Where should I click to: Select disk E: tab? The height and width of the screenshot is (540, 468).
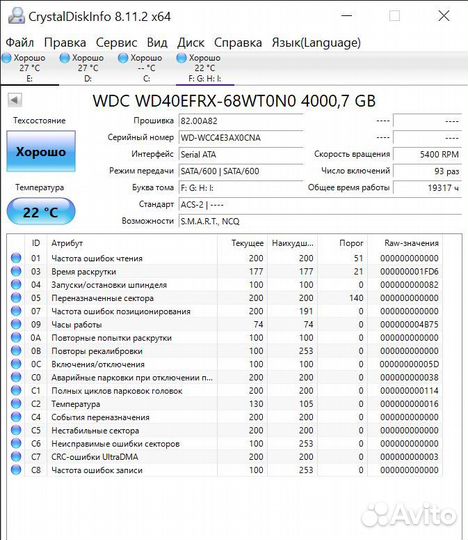pos(30,68)
